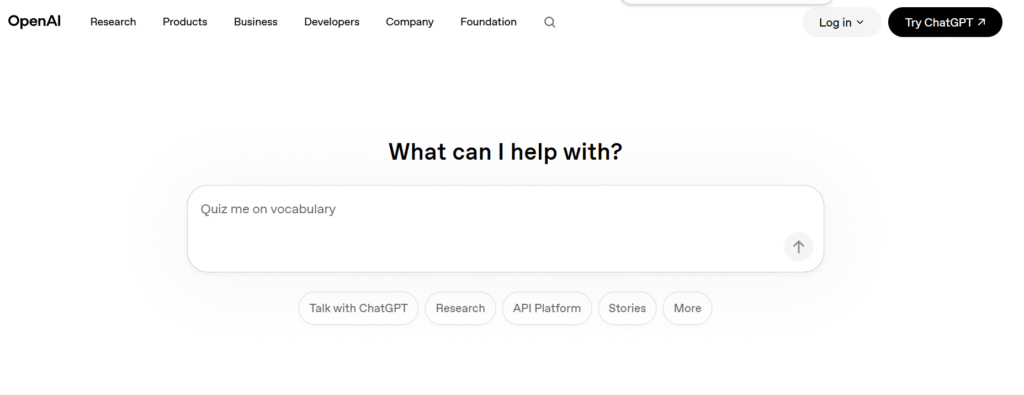The width and height of the screenshot is (1024, 395).
Task: Open the Products menu
Action: coord(185,22)
